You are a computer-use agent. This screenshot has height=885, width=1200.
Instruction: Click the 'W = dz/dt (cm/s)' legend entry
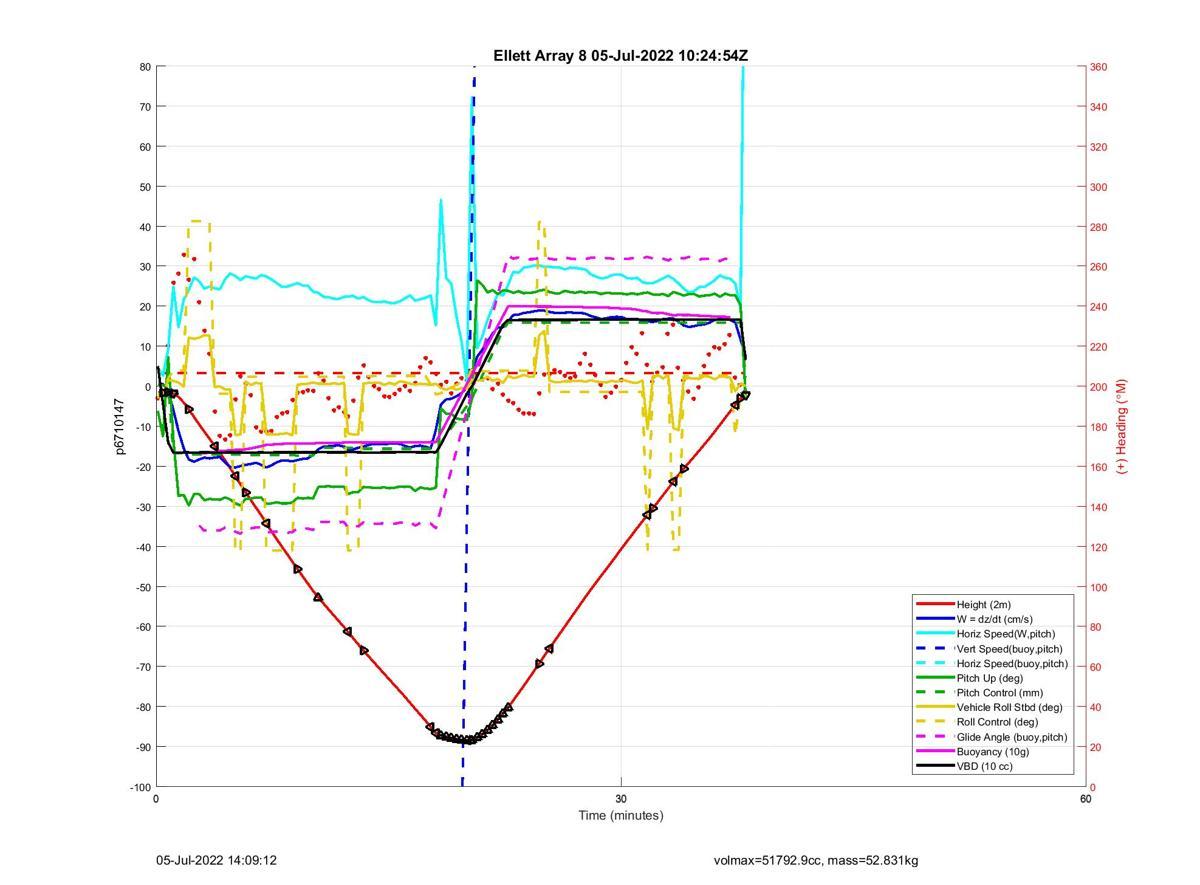(994, 619)
